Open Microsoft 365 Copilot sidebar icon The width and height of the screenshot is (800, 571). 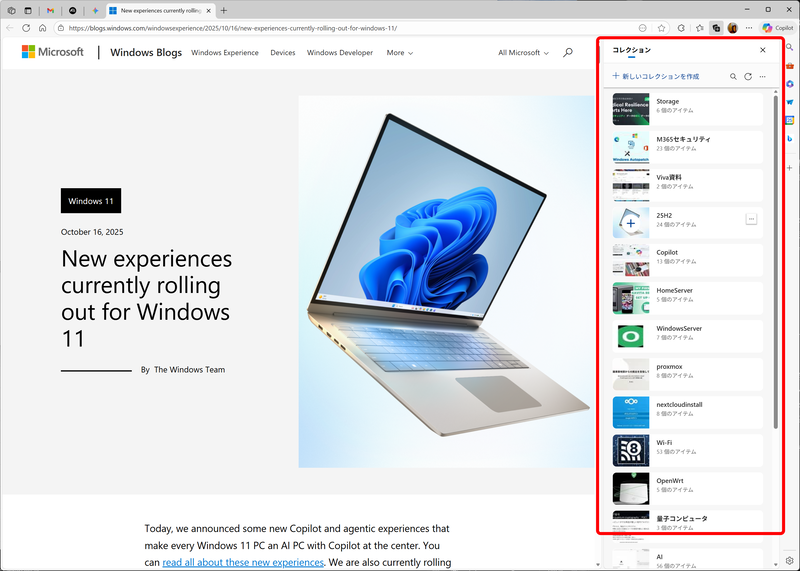790,84
